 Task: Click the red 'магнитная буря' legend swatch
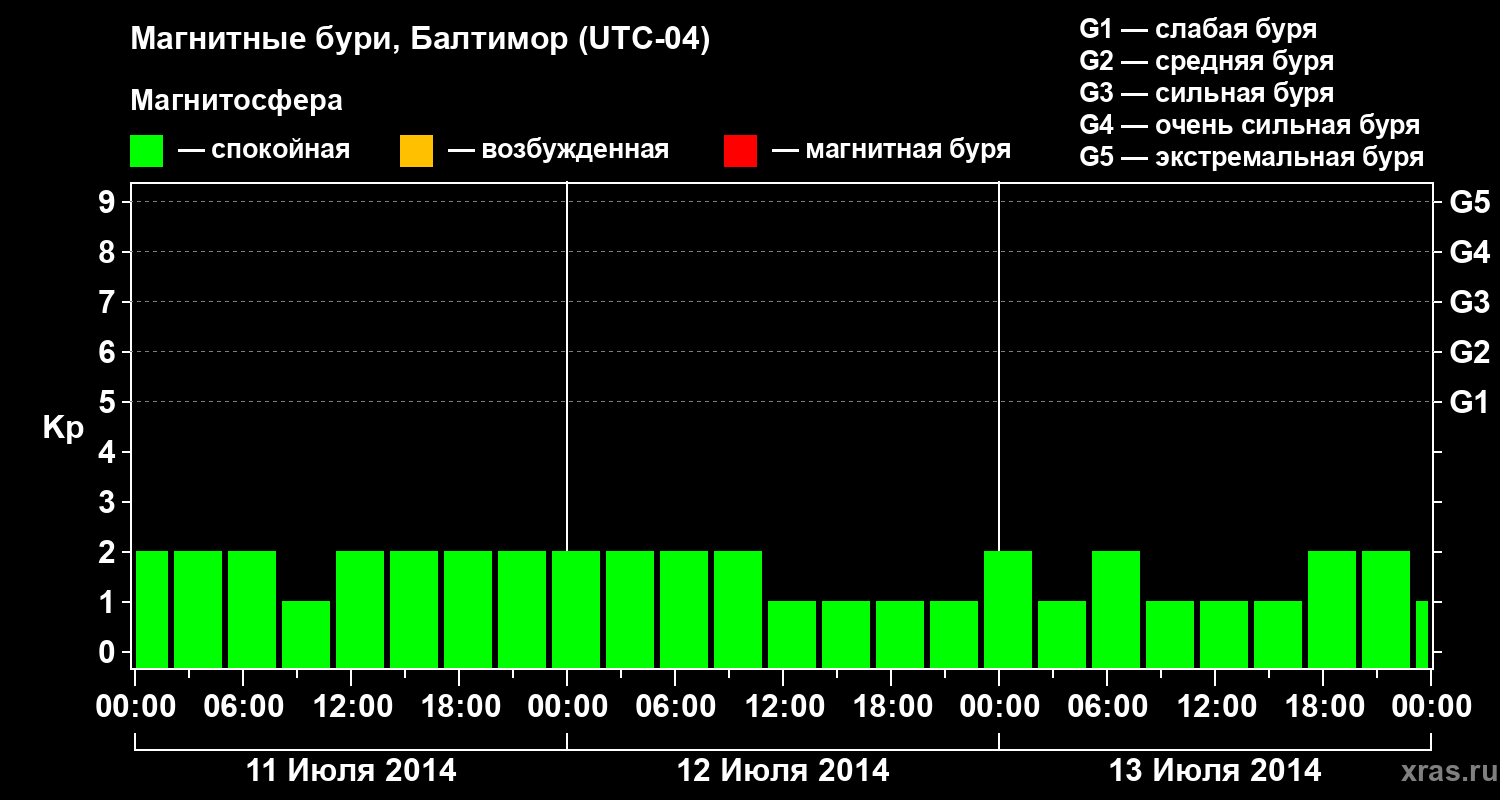coord(741,151)
